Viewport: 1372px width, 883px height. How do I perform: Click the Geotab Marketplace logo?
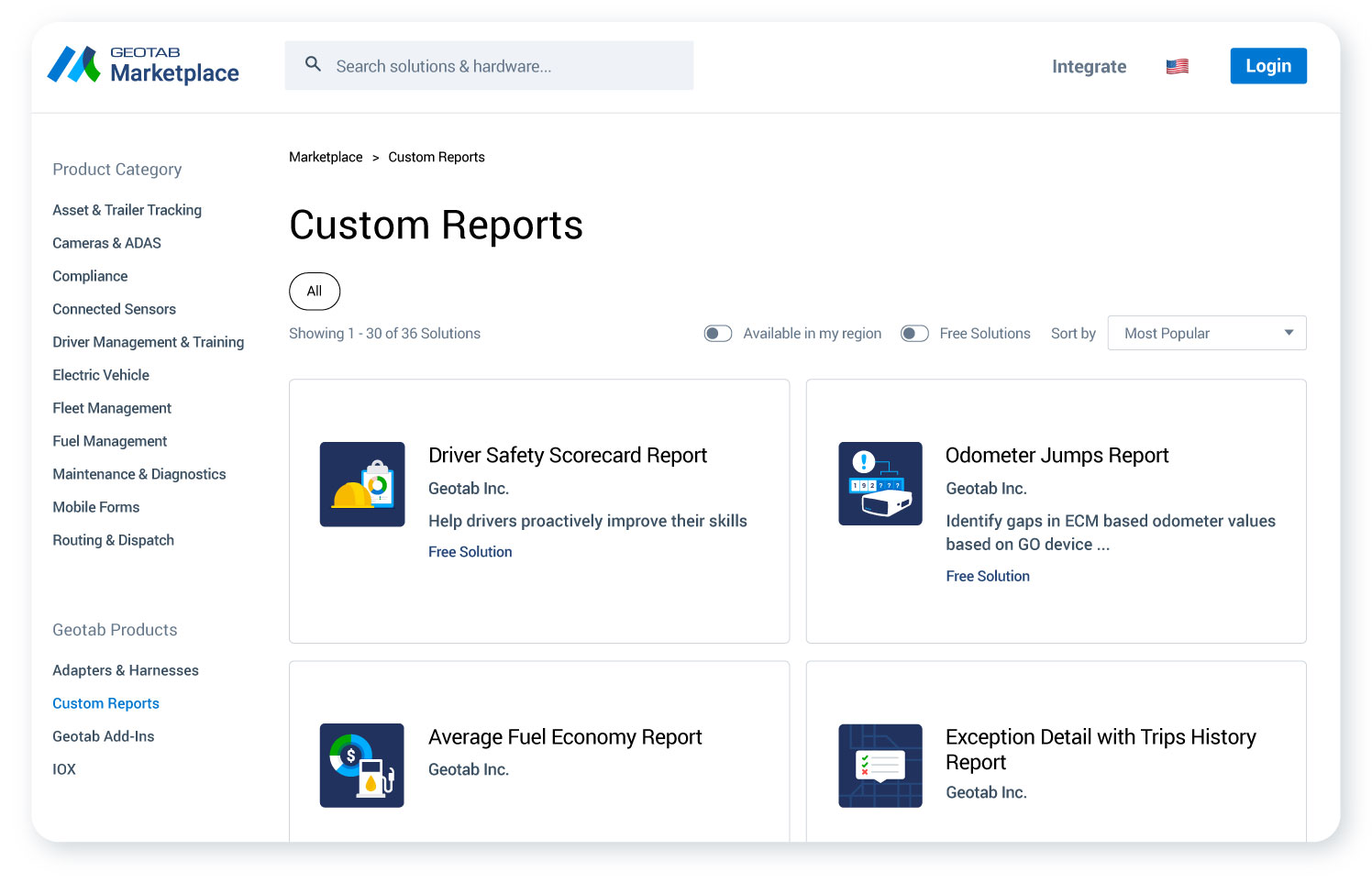(x=143, y=65)
